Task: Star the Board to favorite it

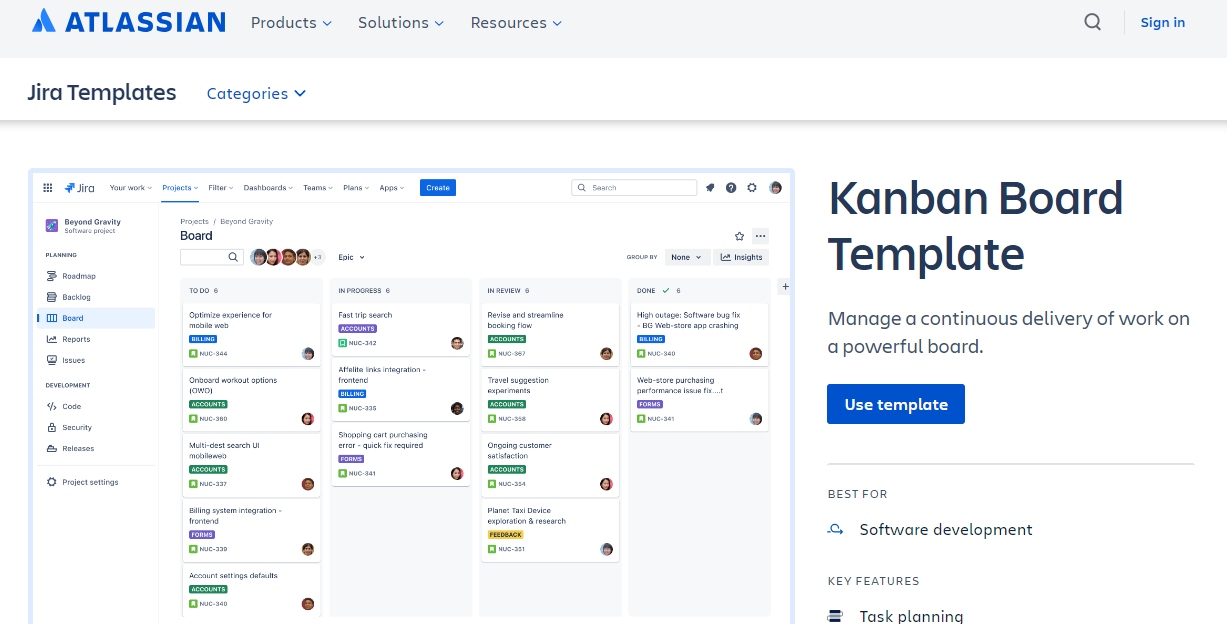Action: point(738,236)
